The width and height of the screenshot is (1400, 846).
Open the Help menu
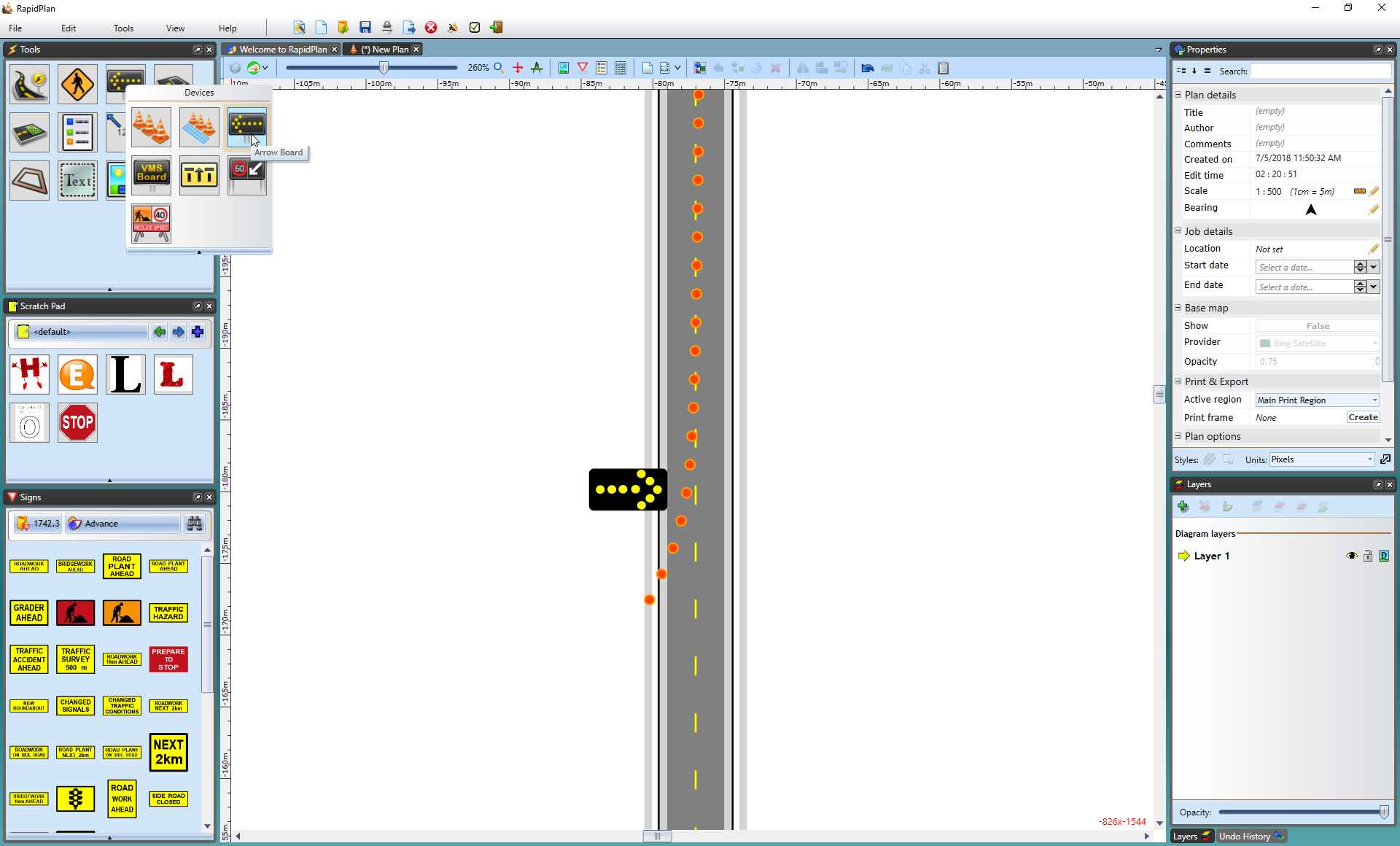(227, 28)
